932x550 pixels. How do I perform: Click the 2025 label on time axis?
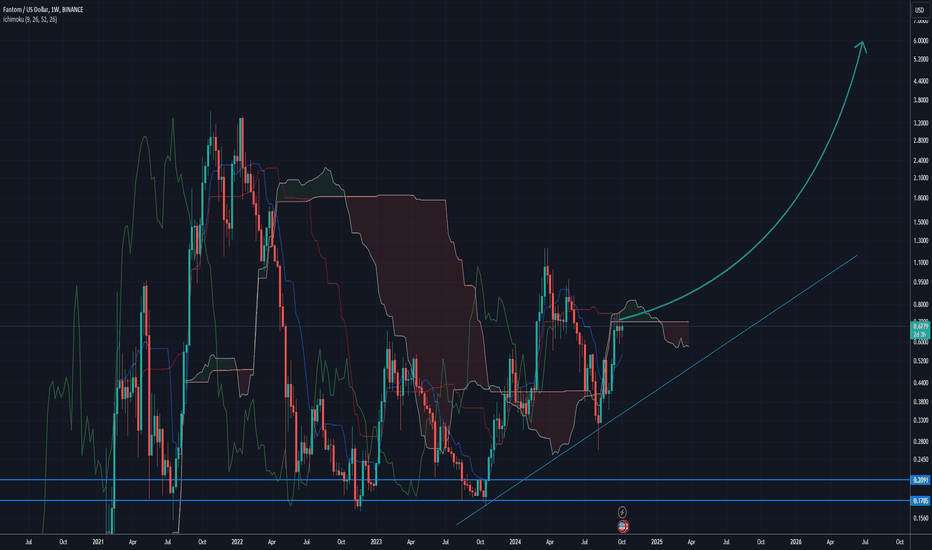657,542
